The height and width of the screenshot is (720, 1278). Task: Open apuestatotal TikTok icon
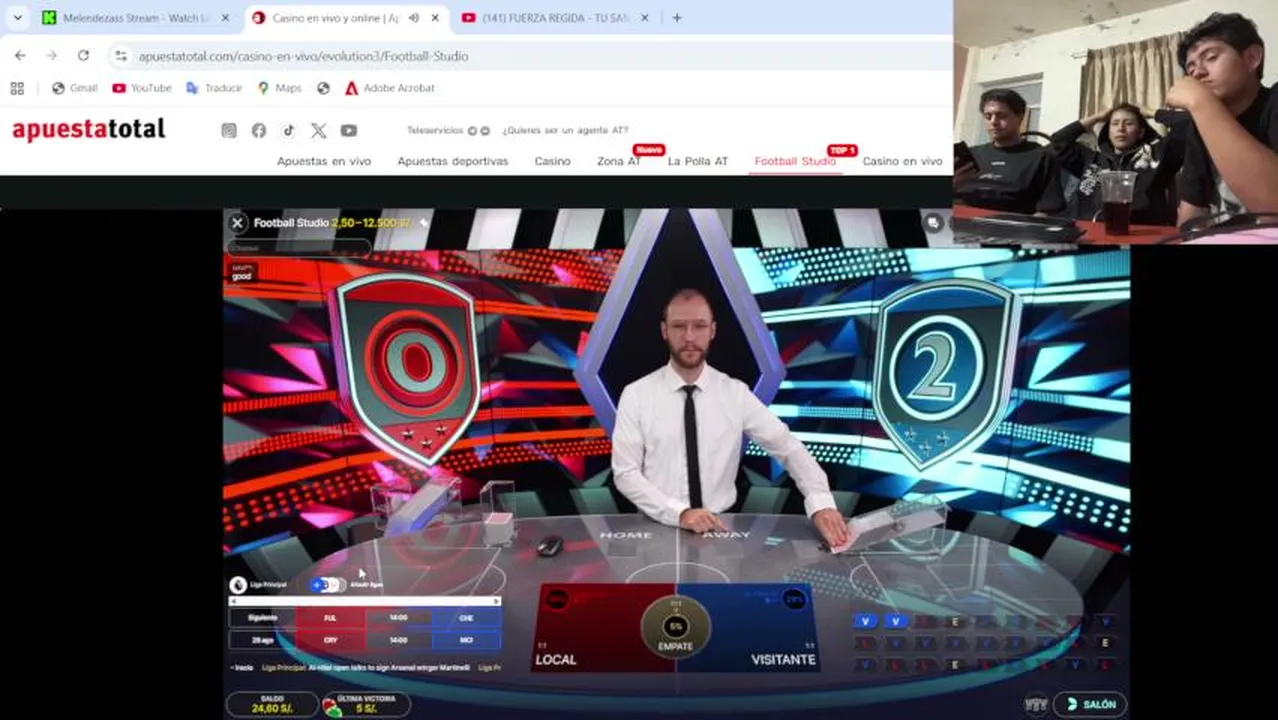[288, 130]
